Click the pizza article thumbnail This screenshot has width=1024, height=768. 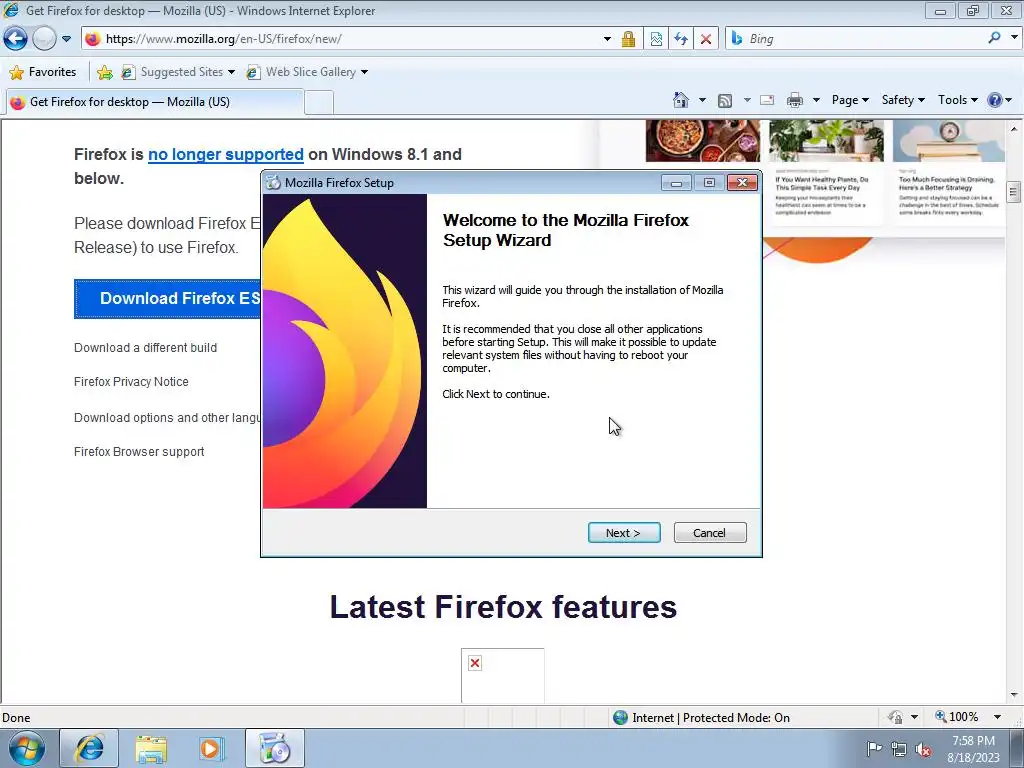pyautogui.click(x=703, y=140)
